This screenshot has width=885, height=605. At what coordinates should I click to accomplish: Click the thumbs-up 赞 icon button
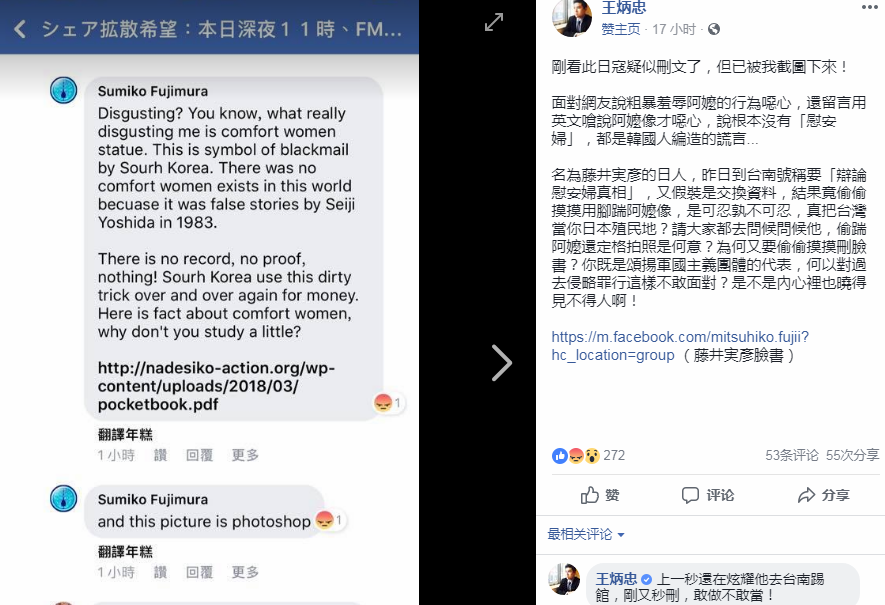click(x=600, y=496)
